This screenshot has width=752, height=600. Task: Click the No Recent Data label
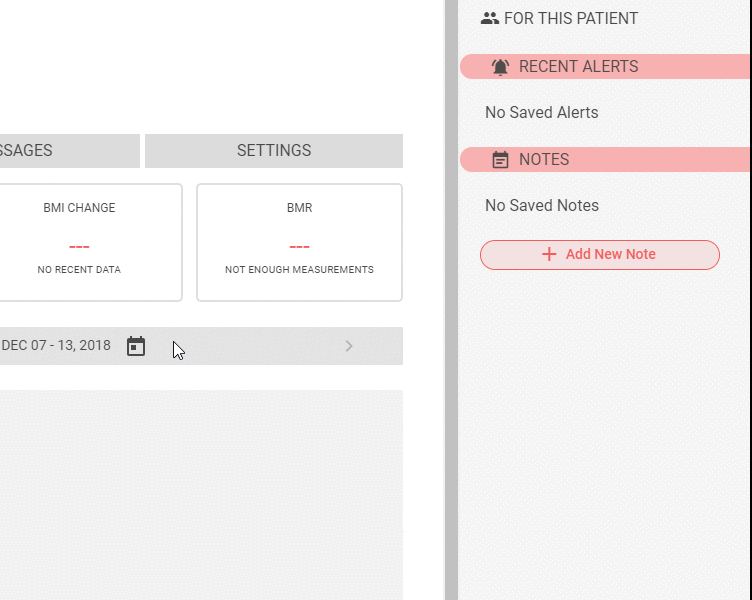pos(79,270)
